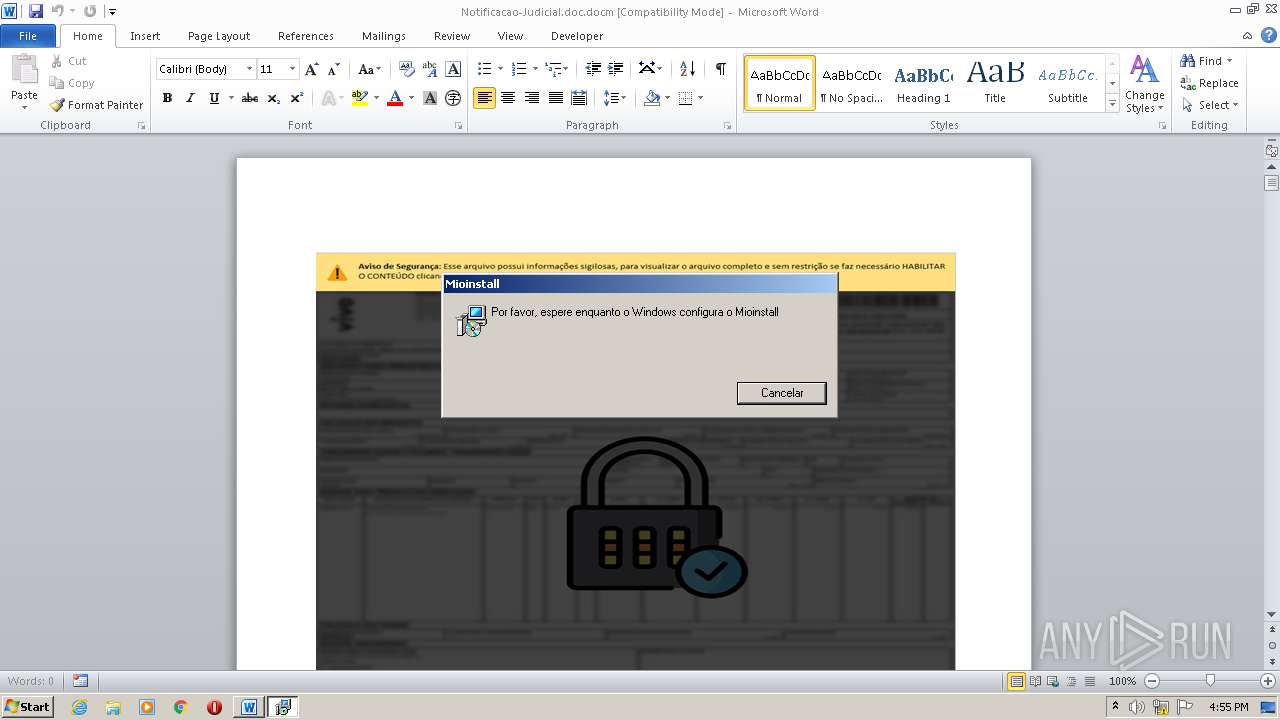
Task: Click the Multilevel list icon
Action: click(554, 69)
